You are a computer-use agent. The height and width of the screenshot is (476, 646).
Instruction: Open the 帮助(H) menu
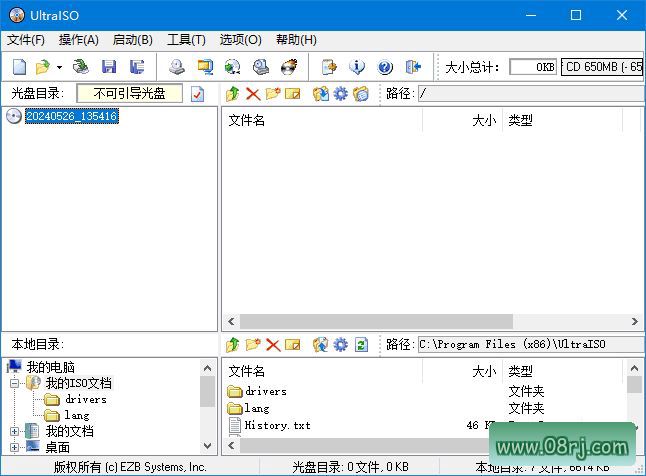click(296, 40)
